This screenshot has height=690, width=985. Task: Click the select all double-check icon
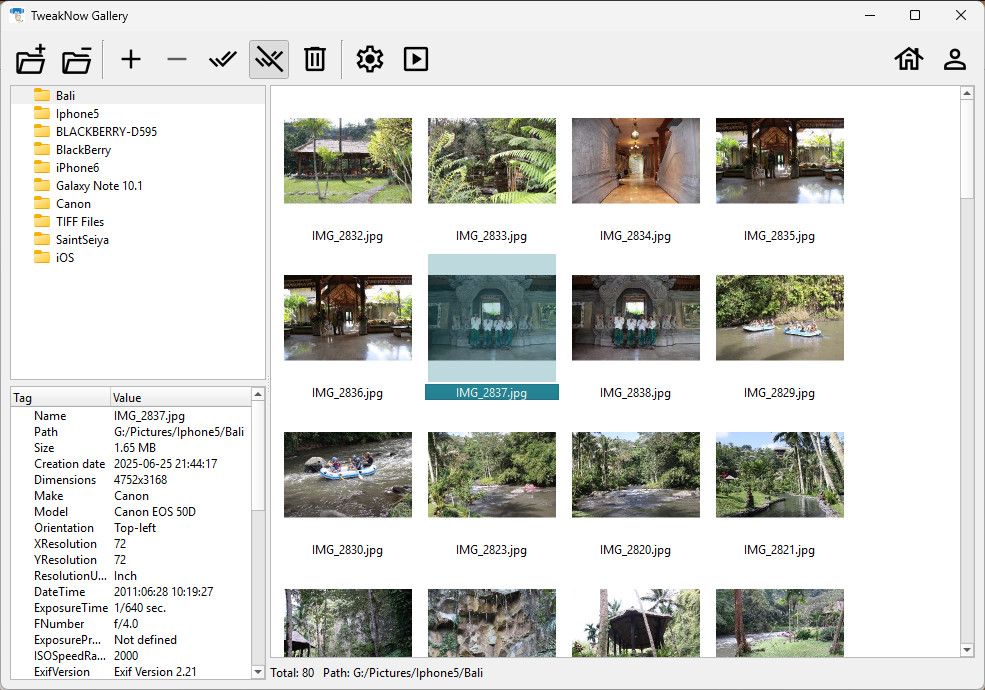click(x=222, y=60)
